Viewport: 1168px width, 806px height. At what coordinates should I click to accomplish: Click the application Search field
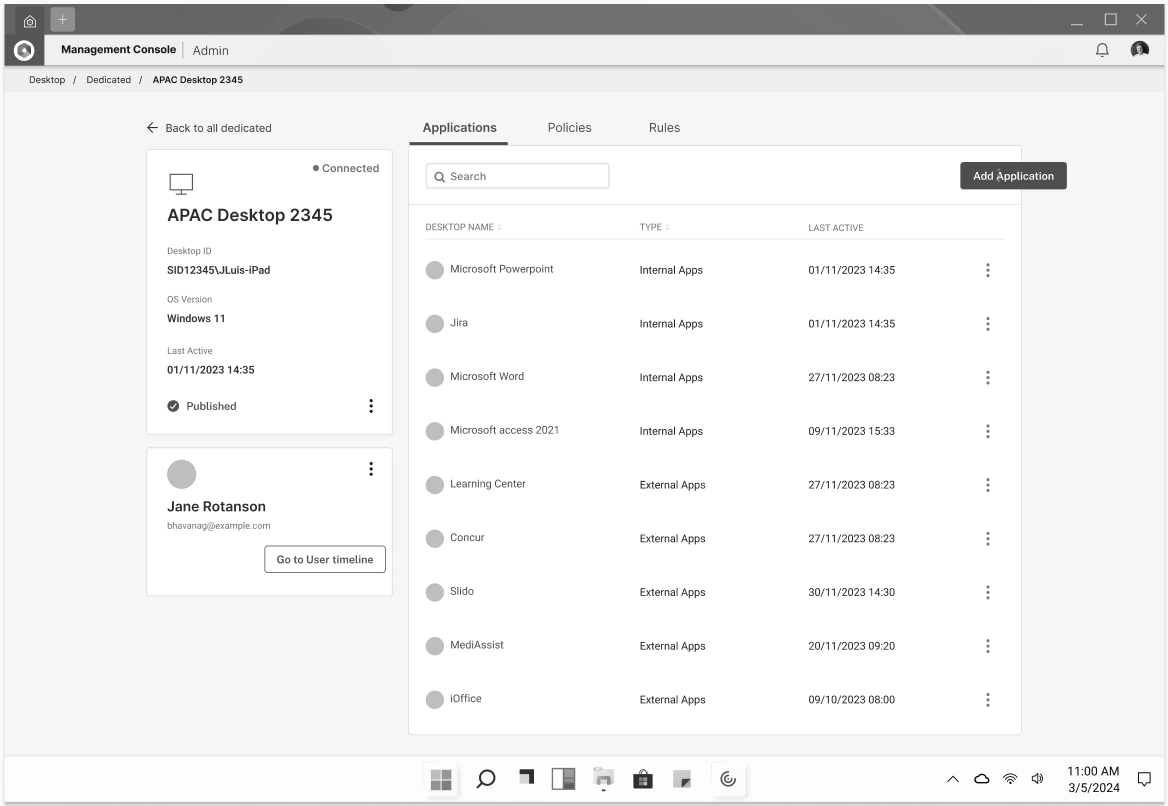tap(518, 177)
